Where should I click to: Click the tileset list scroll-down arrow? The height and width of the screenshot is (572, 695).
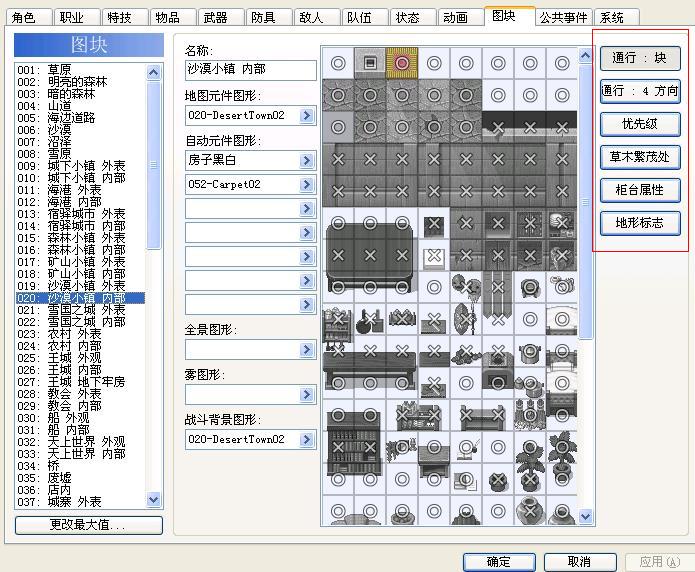(x=153, y=500)
